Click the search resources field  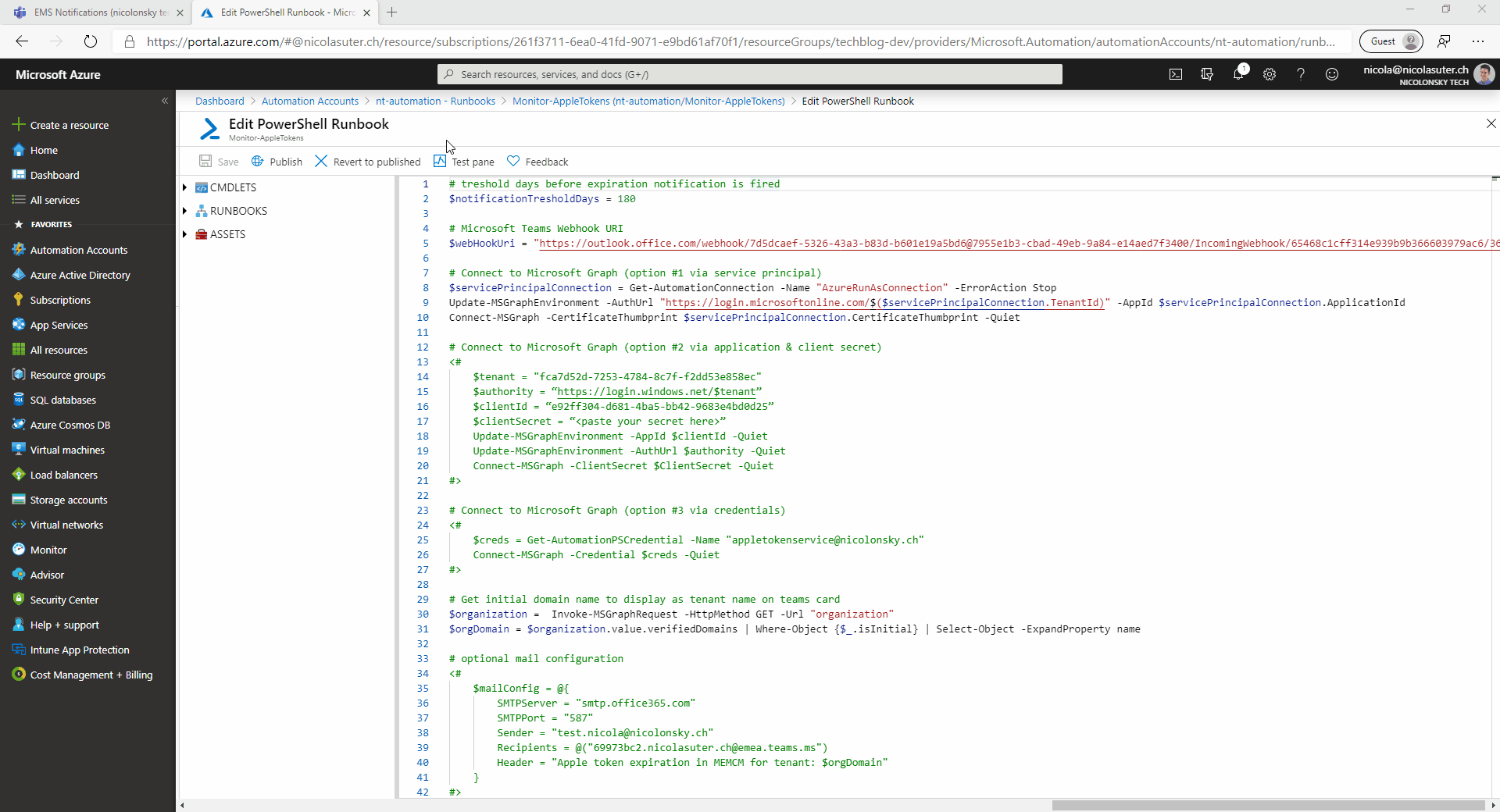750,74
